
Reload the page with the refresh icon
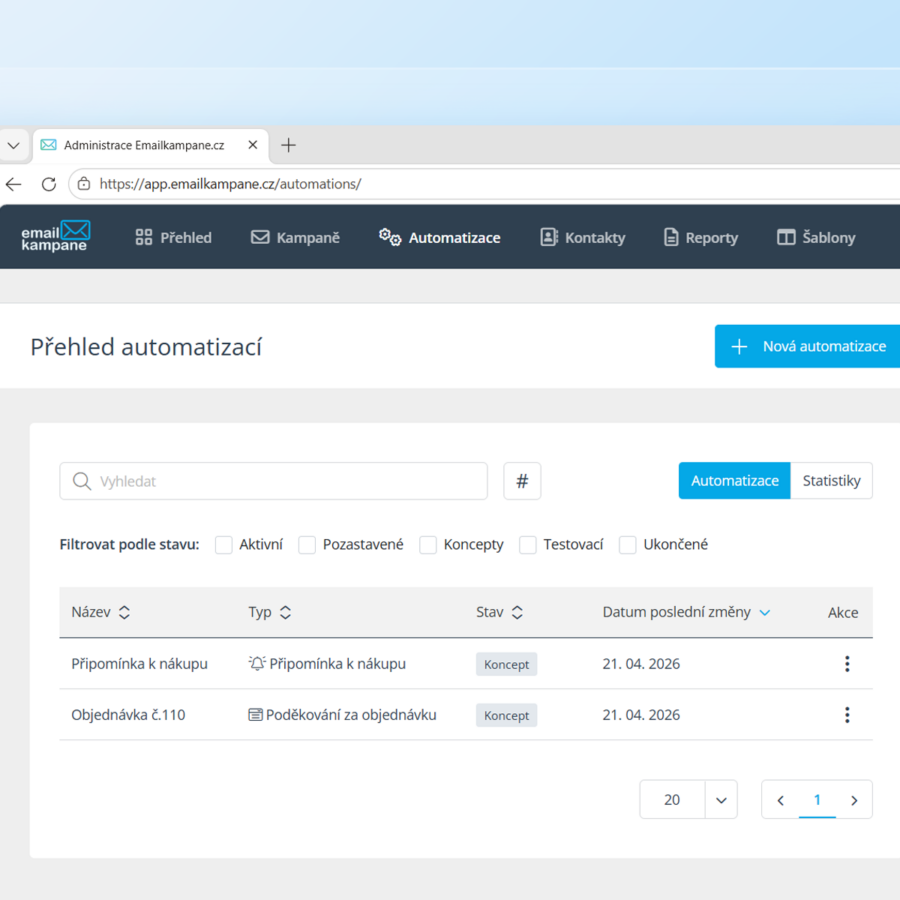48,184
